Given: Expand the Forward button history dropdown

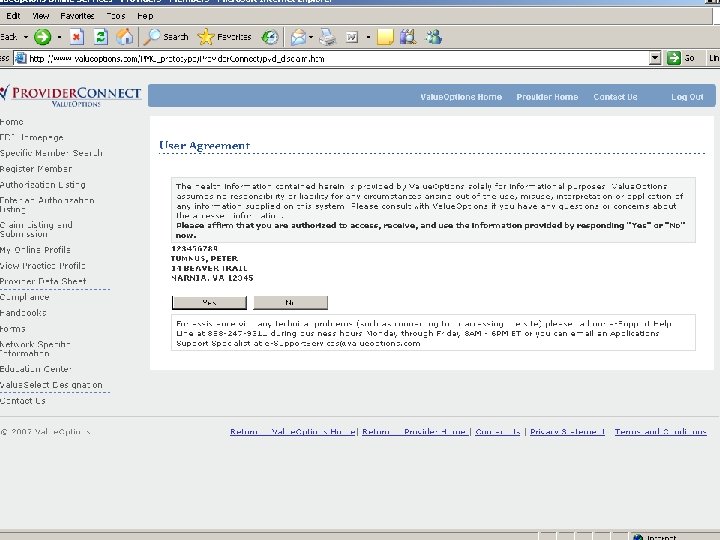Looking at the screenshot, I should [x=59, y=37].
